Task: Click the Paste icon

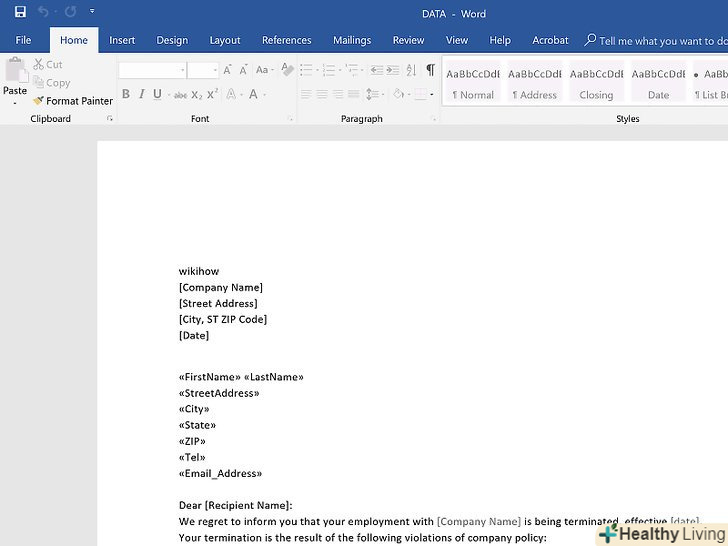Action: click(15, 78)
